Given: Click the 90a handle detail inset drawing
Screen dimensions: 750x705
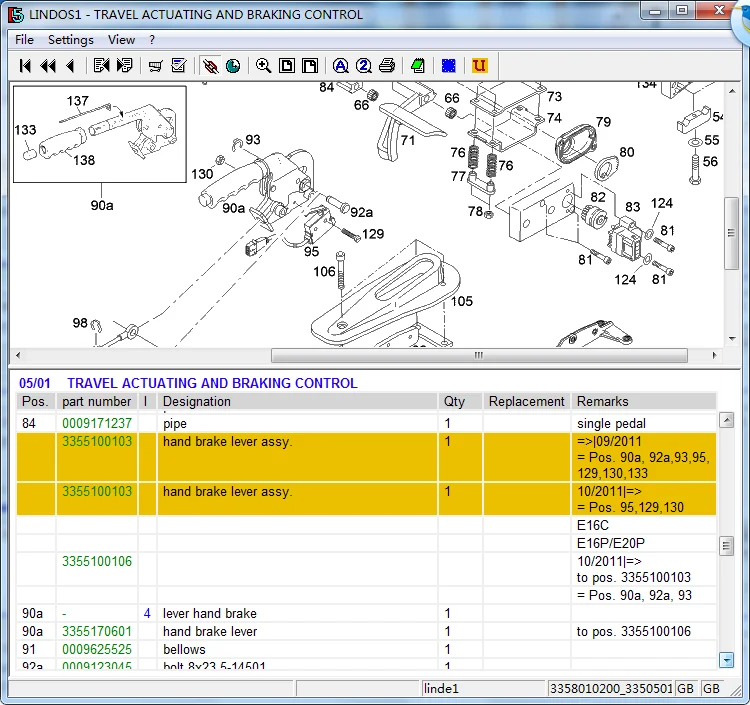Looking at the screenshot, I should (99, 134).
